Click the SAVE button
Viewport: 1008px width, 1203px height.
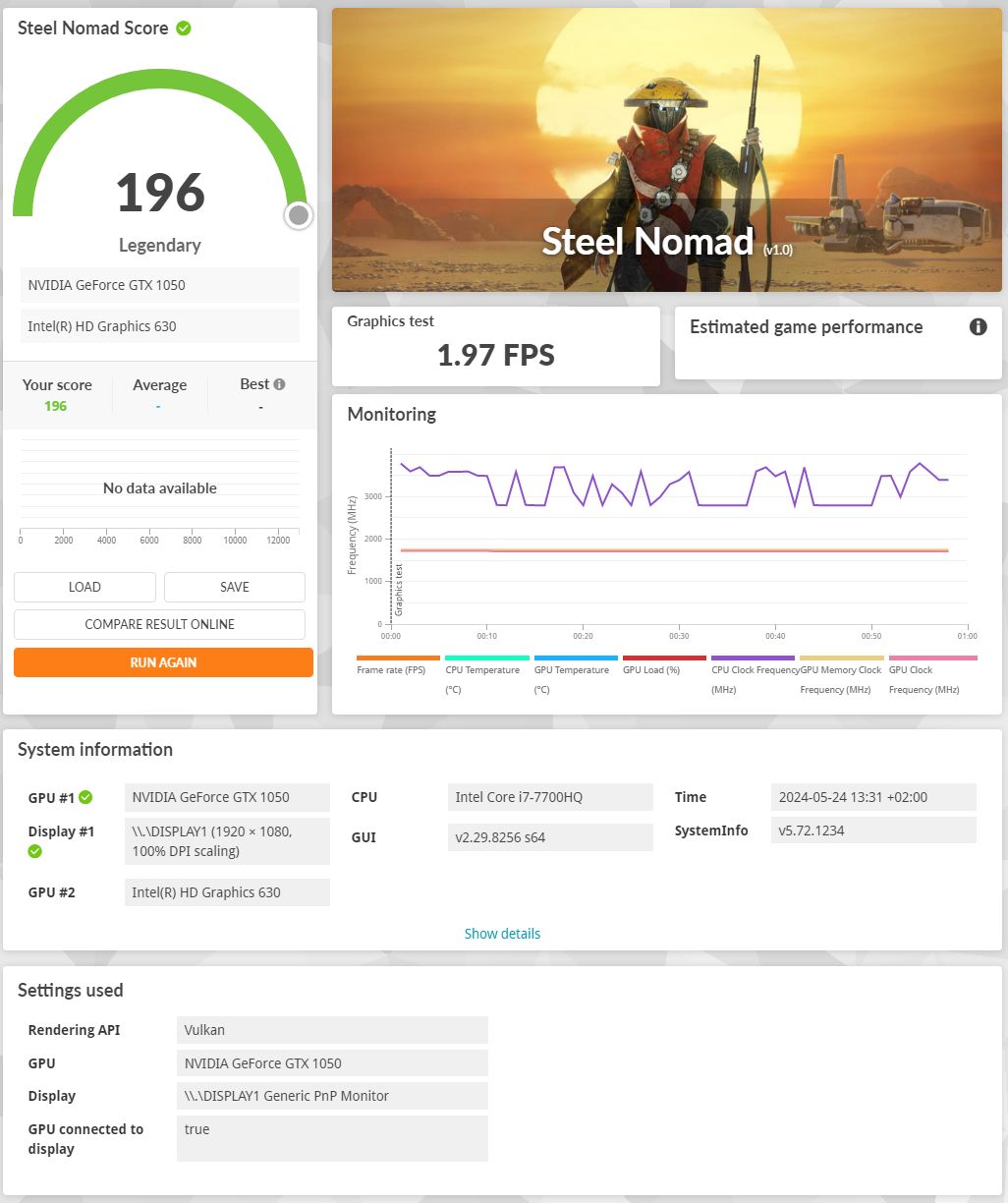coord(235,587)
